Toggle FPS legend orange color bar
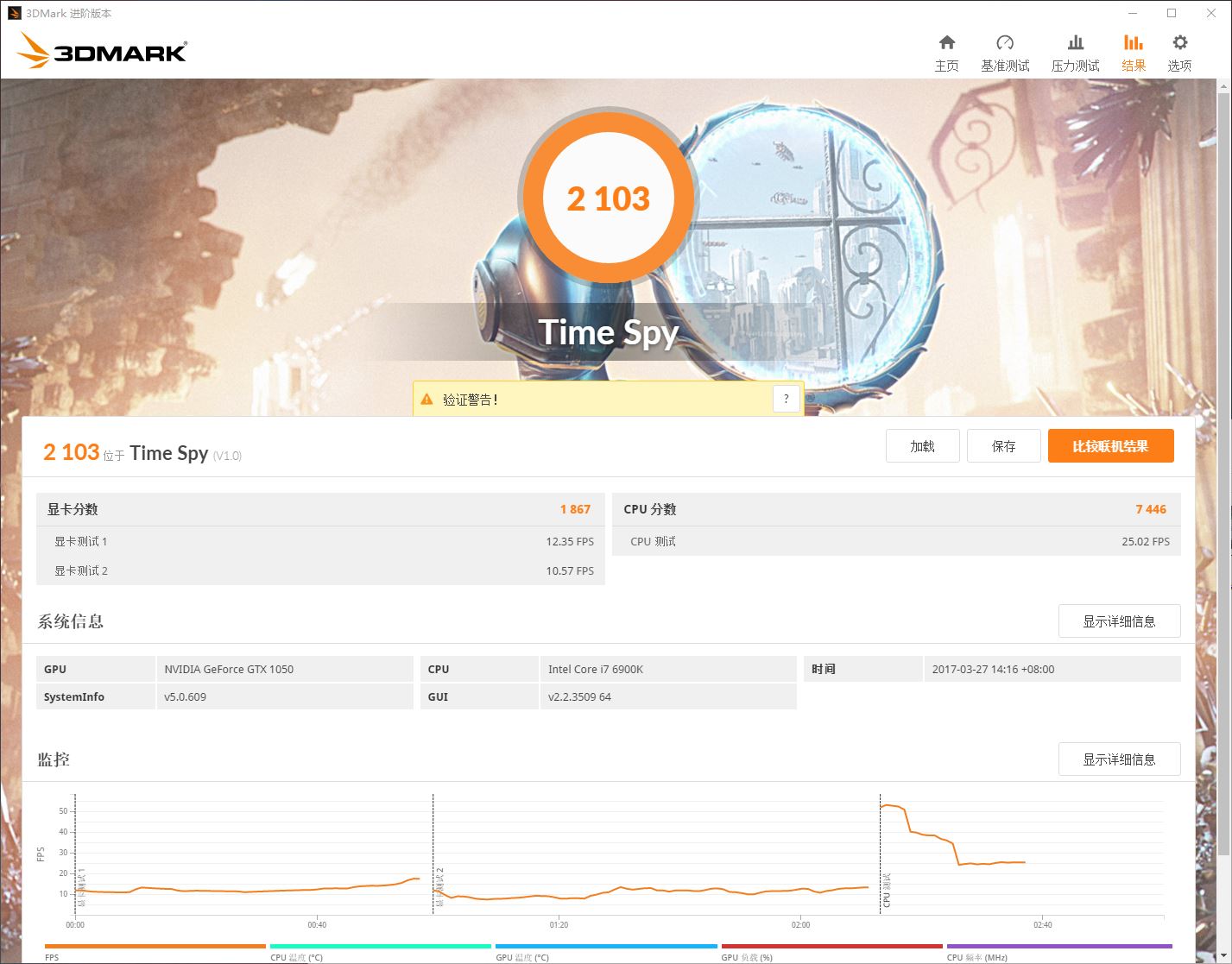This screenshot has height=964, width=1232. click(x=155, y=947)
